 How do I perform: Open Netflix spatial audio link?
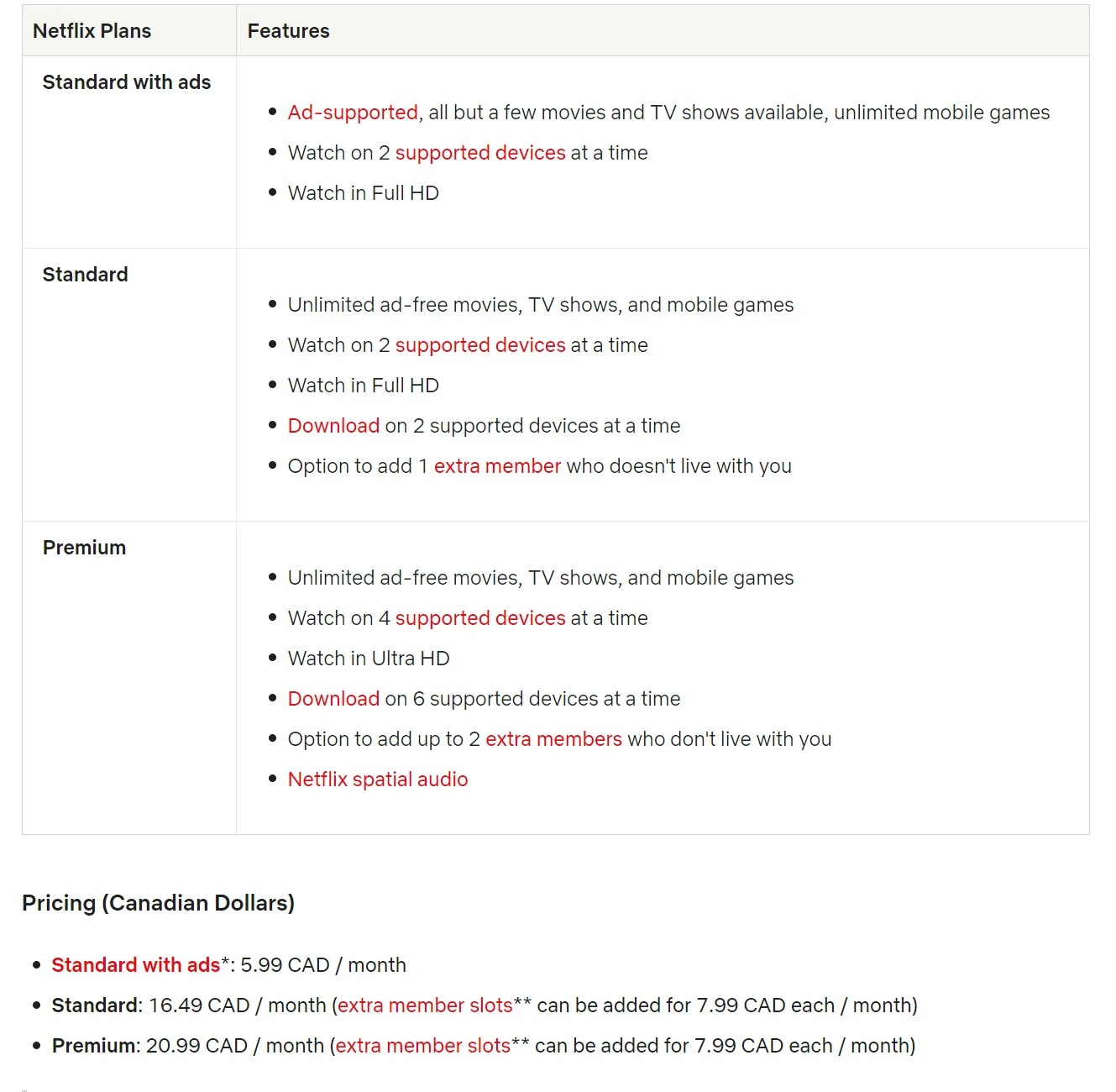[x=378, y=780]
